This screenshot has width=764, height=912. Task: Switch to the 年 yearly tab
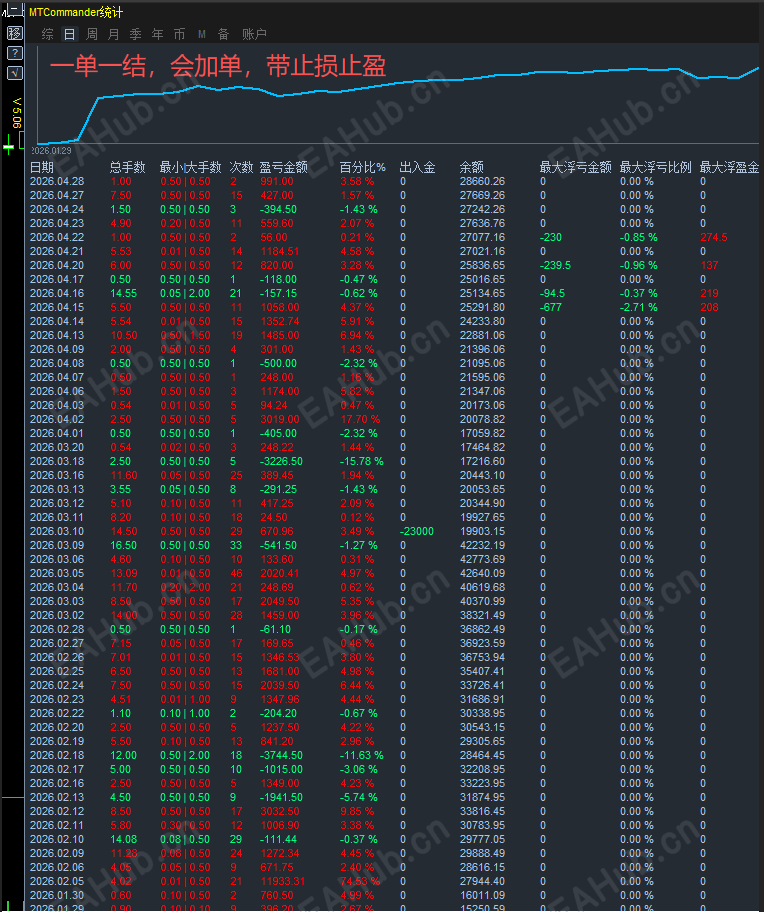(158, 34)
